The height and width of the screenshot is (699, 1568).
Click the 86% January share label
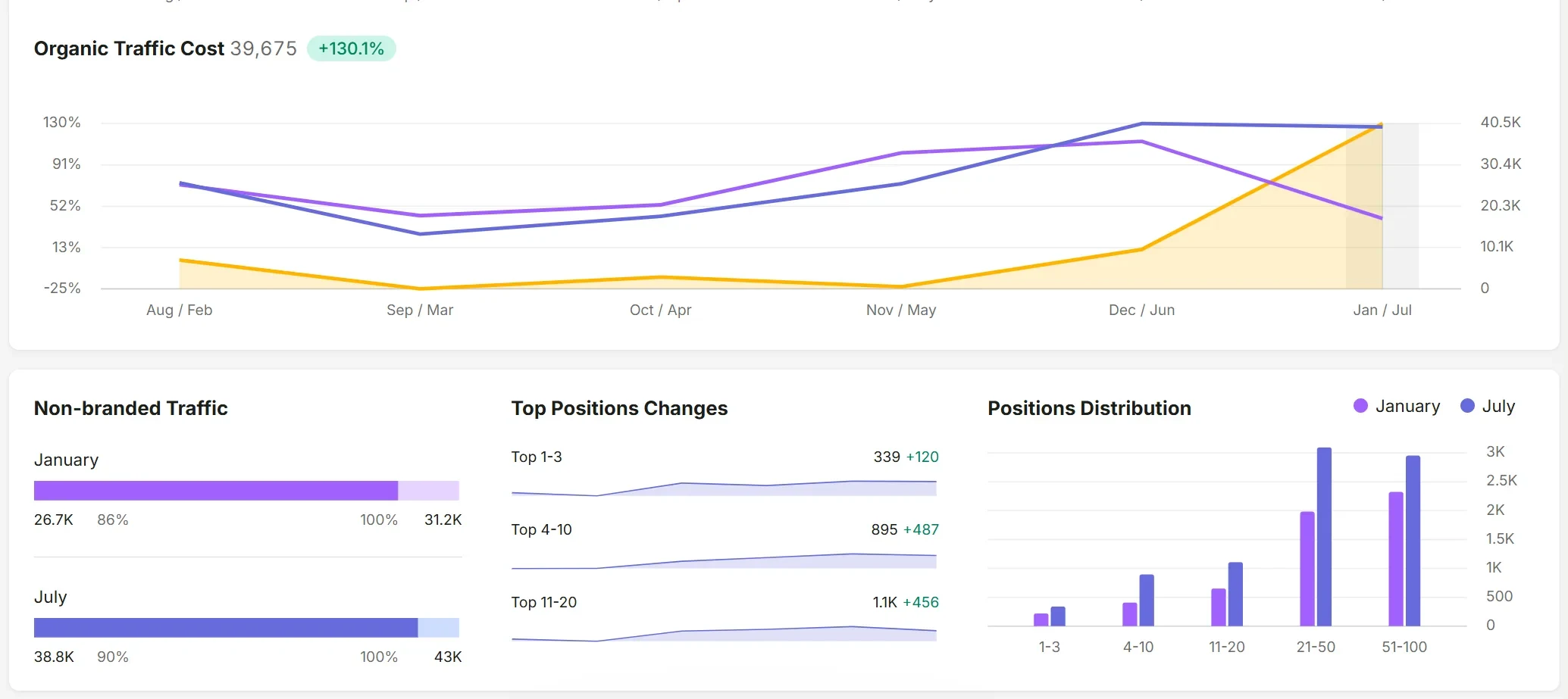[113, 520]
